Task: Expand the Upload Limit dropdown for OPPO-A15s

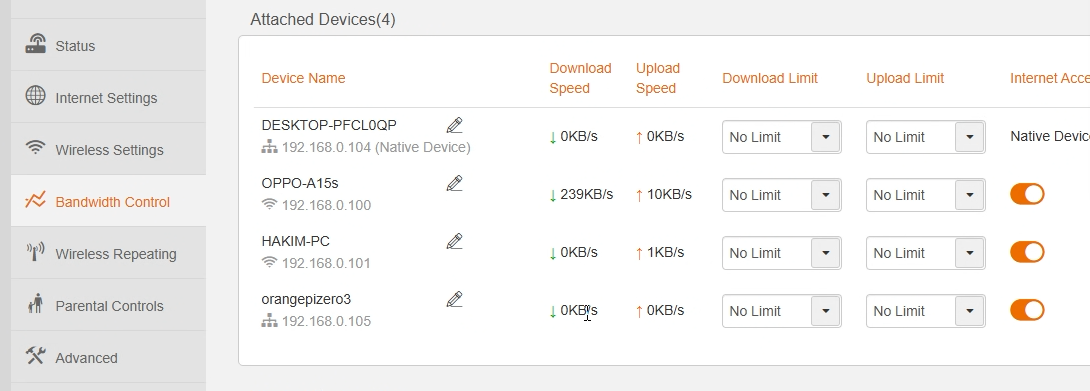Action: tap(925, 195)
